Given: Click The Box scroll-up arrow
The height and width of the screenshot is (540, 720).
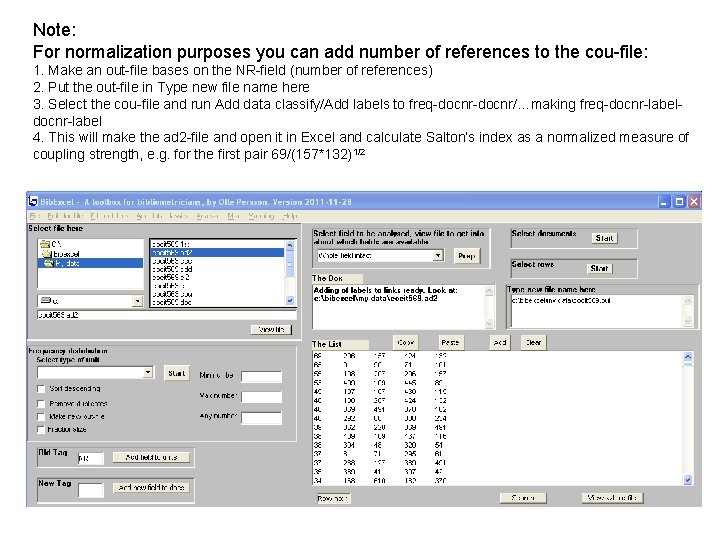Looking at the screenshot, I should click(489, 291).
